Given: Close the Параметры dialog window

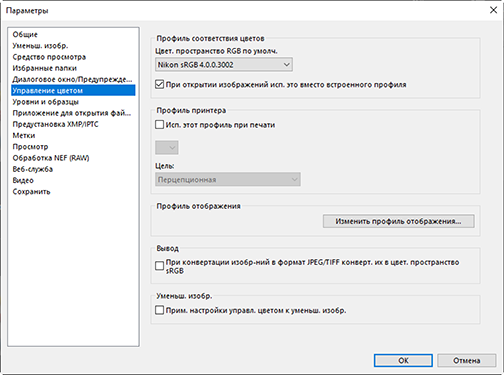Looking at the screenshot, I should click(x=493, y=10).
